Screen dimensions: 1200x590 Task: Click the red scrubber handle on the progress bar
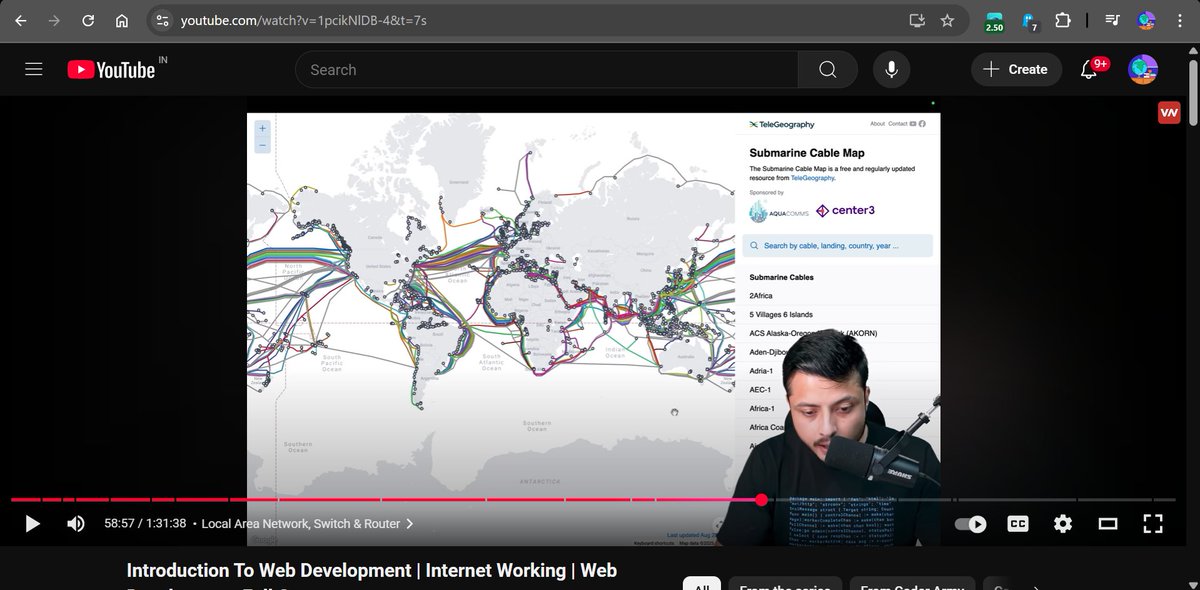[x=762, y=499]
